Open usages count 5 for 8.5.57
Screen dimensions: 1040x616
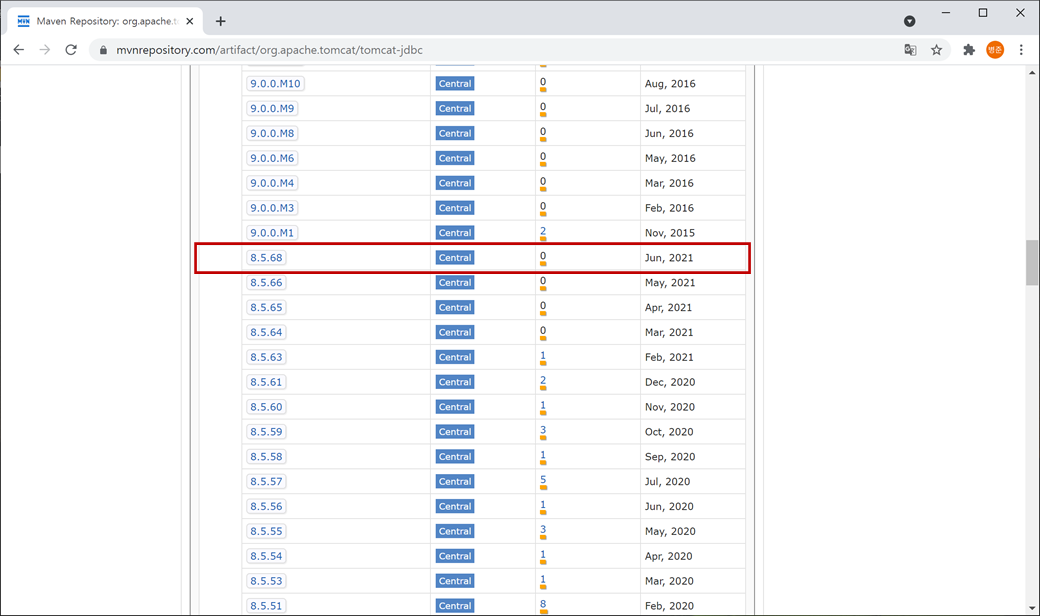point(543,480)
